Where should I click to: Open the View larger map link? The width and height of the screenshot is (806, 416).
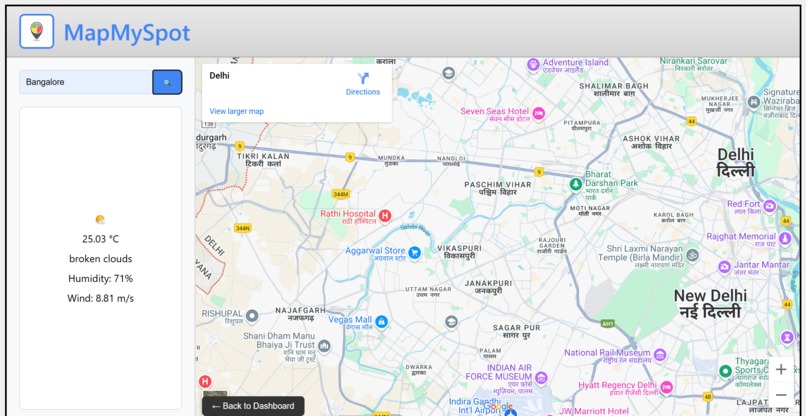(x=236, y=111)
